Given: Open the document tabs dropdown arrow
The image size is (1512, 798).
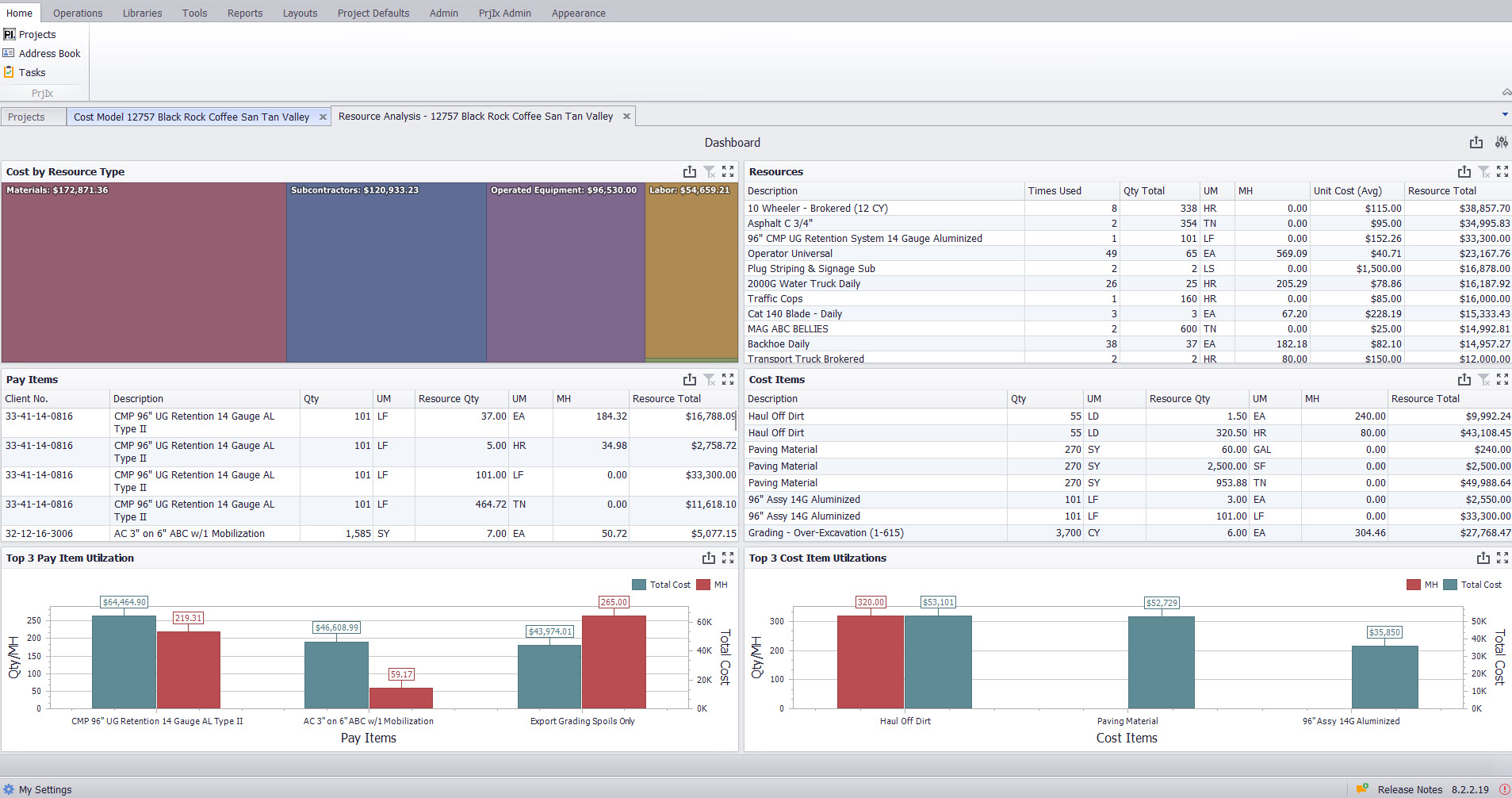Looking at the screenshot, I should click(1505, 115).
